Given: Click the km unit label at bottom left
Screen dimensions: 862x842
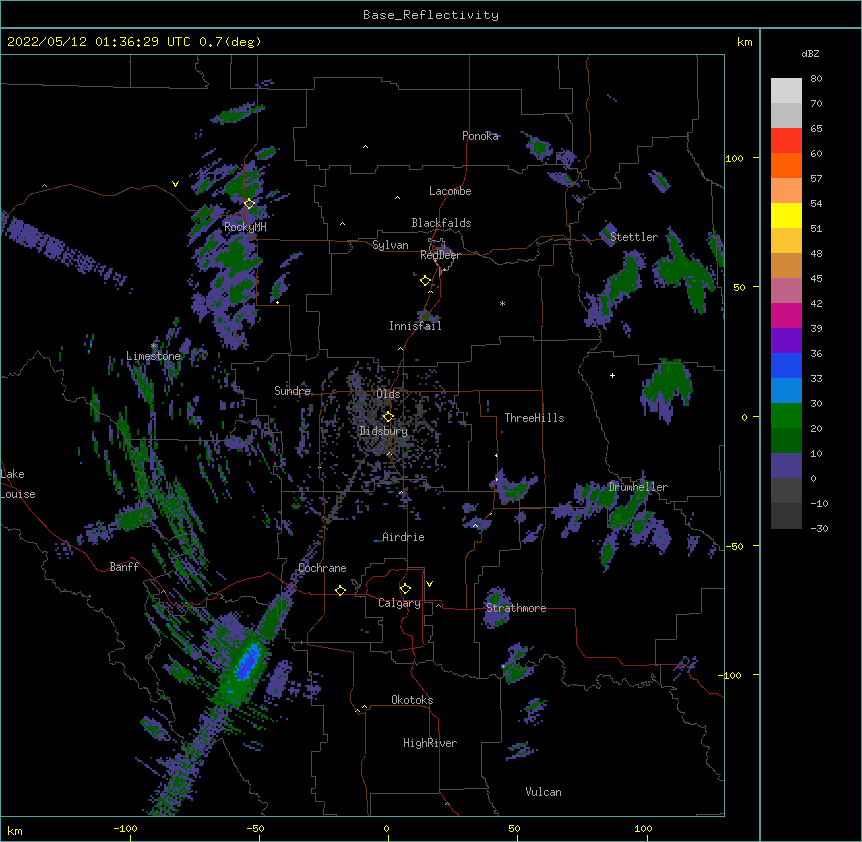Looking at the screenshot, I should point(15,830).
